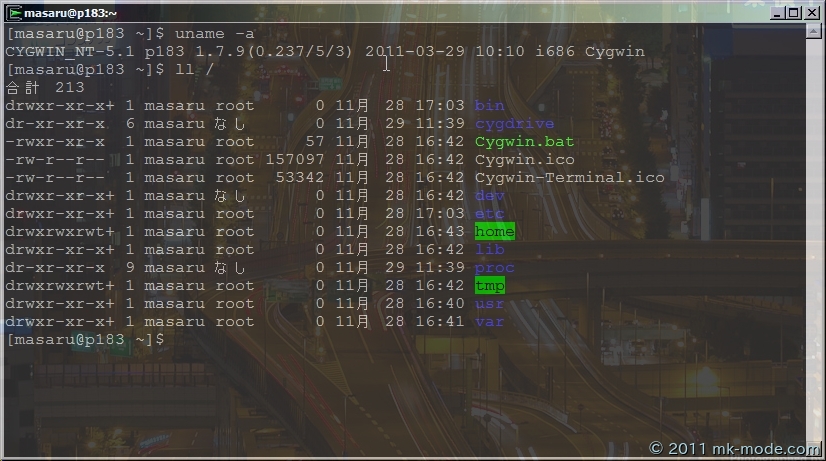Click the highlighted tmp directory entry

(489, 285)
